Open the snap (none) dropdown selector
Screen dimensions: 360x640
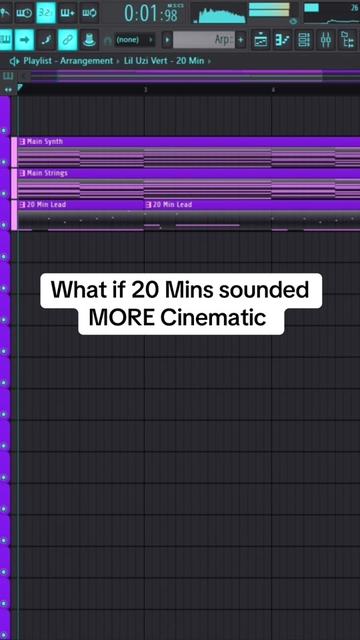135,40
